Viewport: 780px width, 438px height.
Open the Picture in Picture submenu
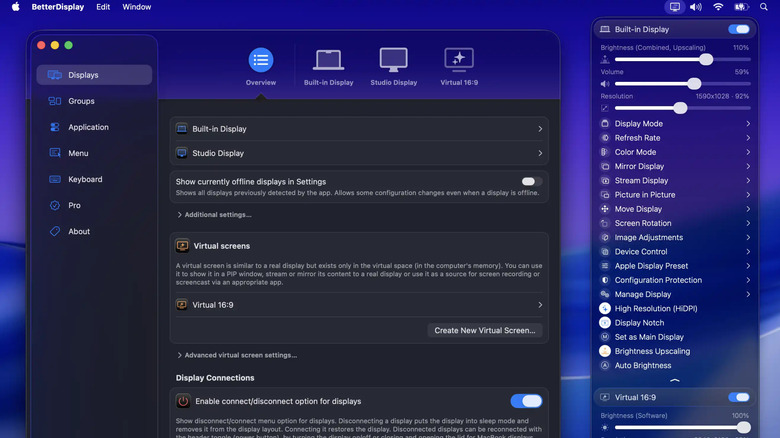[675, 195]
